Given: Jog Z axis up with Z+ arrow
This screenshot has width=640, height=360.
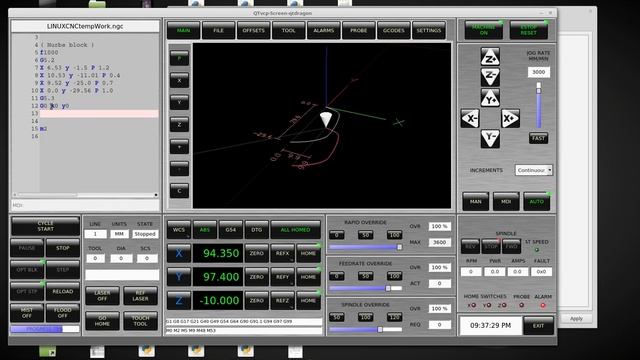Looking at the screenshot, I should pos(490,57).
